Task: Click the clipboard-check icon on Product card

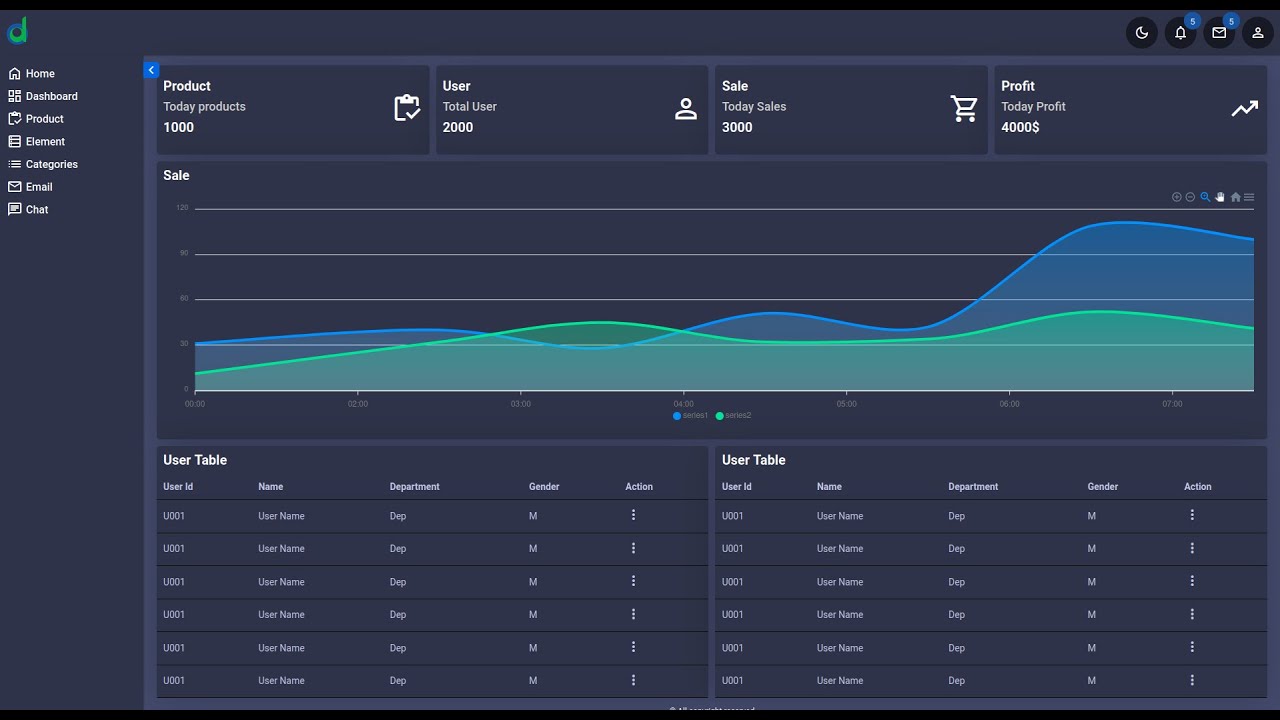Action: (407, 108)
